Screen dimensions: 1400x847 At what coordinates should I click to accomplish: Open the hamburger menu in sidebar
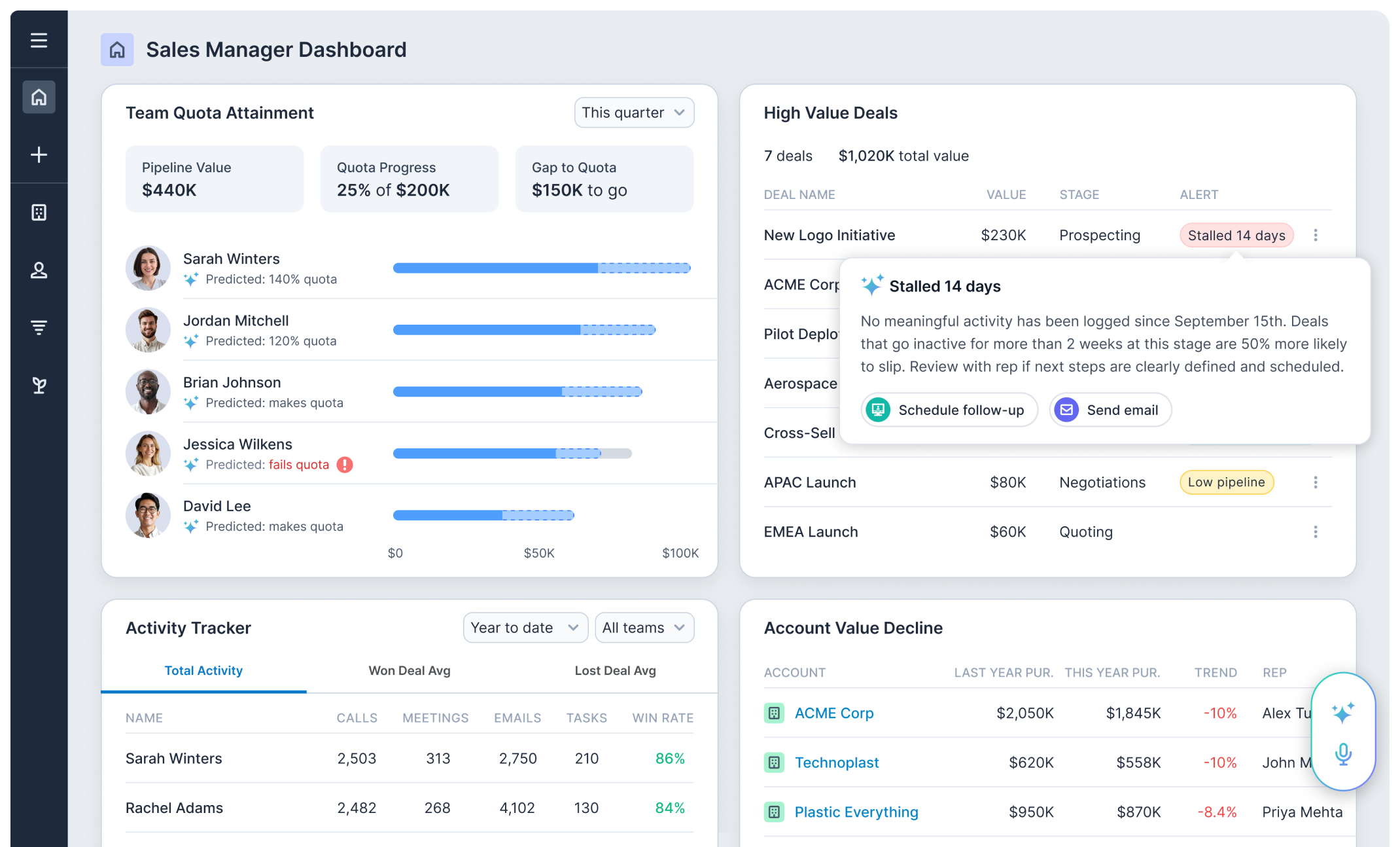[x=39, y=41]
